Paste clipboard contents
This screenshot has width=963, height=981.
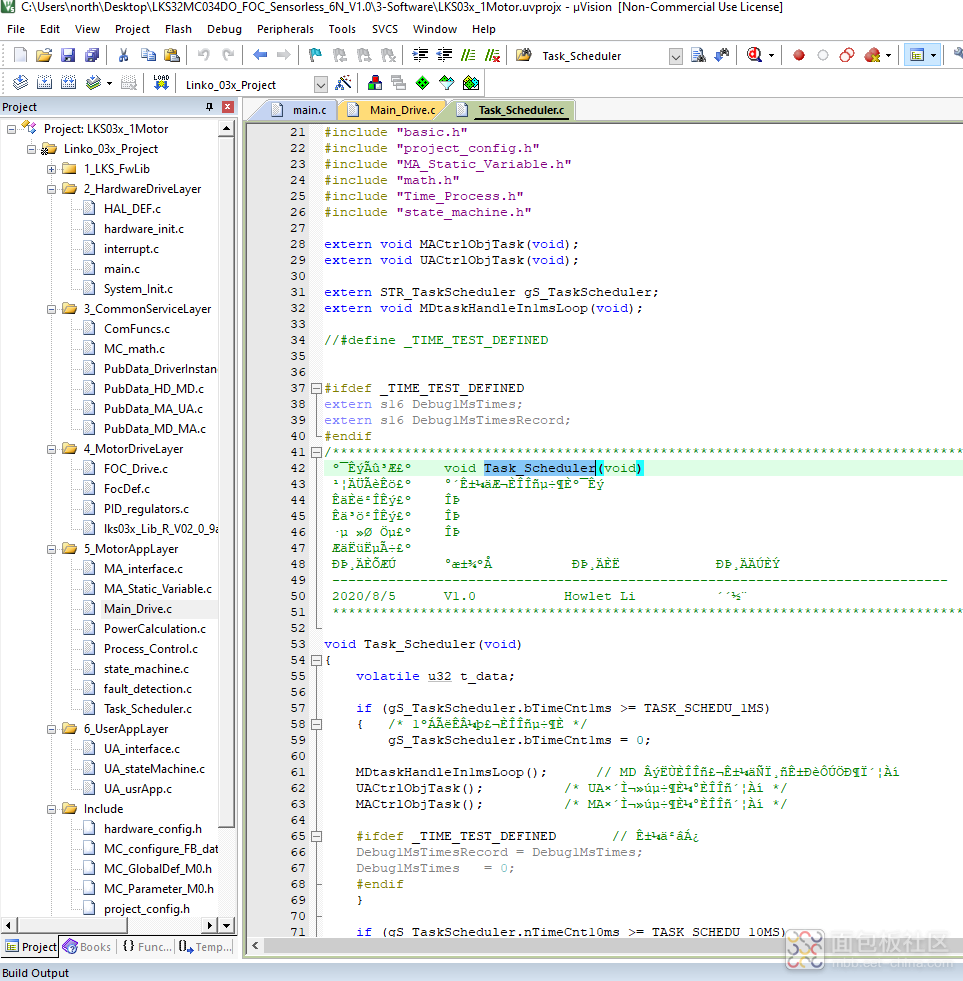coord(171,55)
